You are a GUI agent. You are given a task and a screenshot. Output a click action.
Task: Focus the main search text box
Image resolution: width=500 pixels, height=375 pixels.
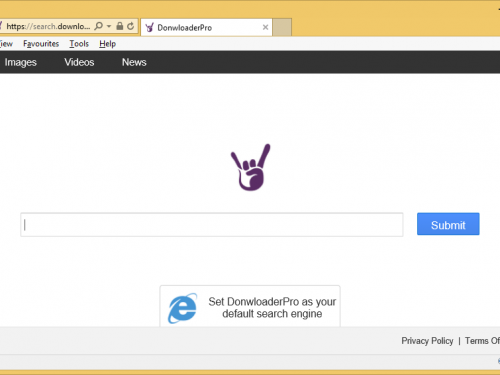click(212, 225)
